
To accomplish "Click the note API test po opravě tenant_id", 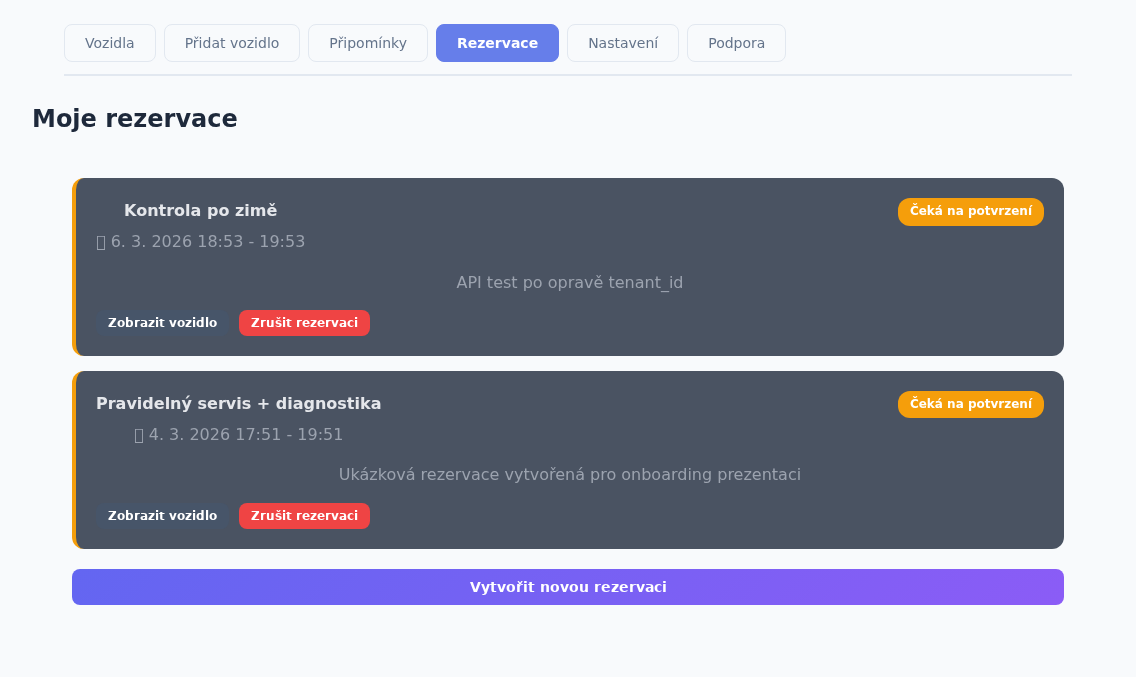I will (569, 283).
